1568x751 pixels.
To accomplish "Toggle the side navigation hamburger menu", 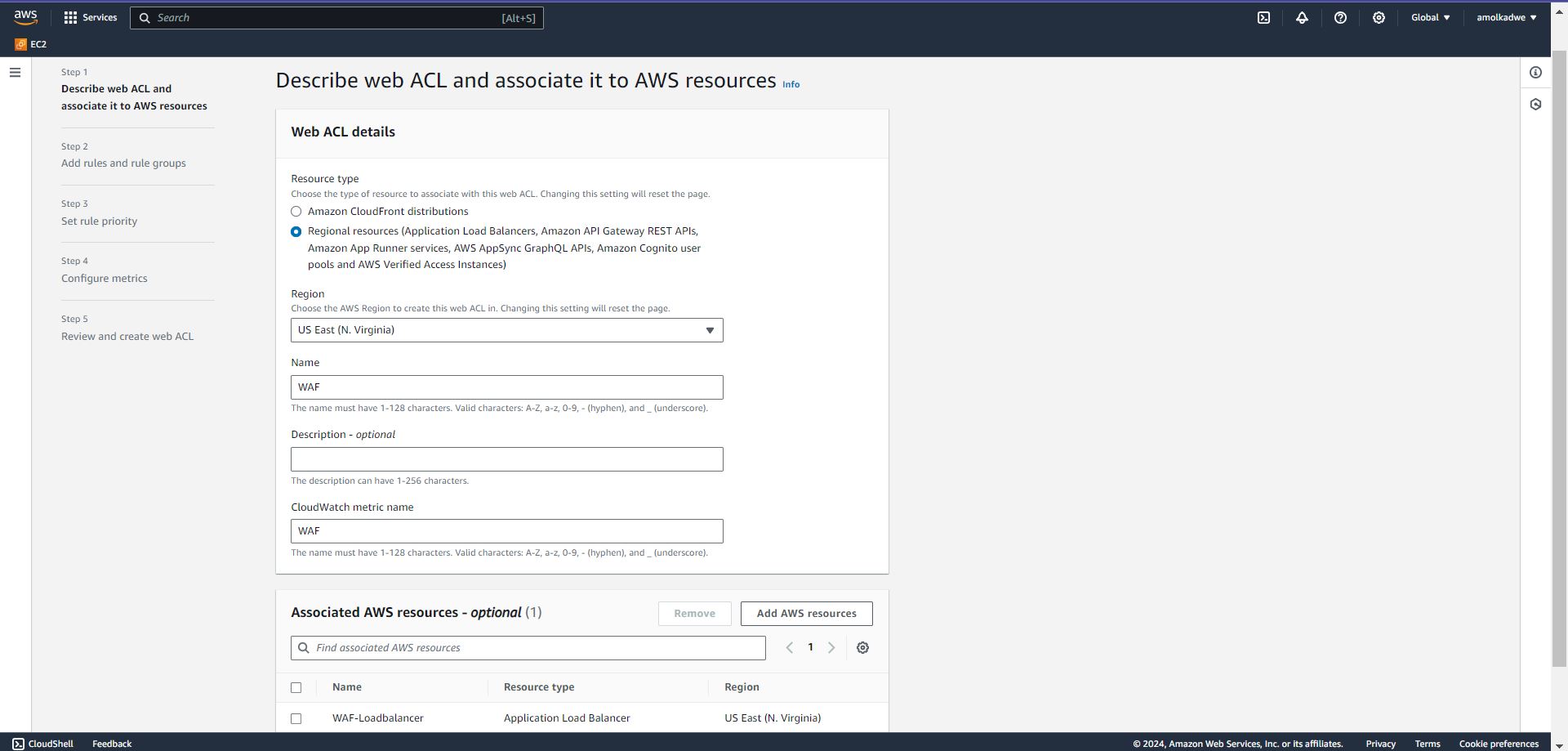I will (15, 73).
